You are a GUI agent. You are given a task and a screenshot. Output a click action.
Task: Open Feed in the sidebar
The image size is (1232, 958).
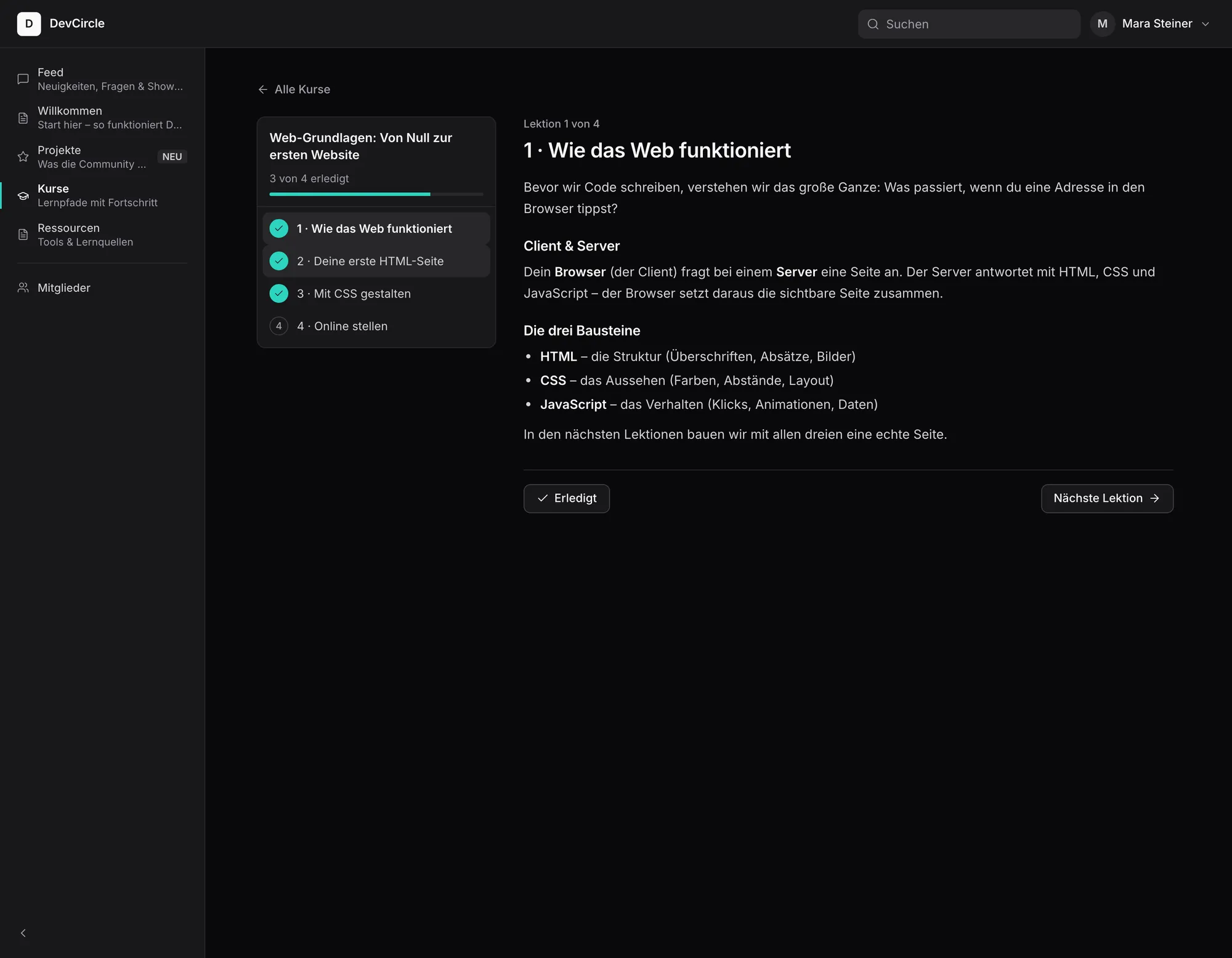[102, 79]
